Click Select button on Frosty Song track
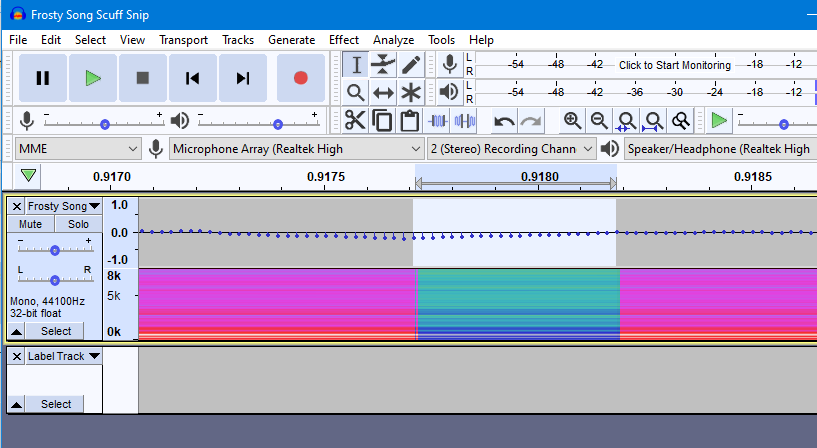 (x=56, y=331)
